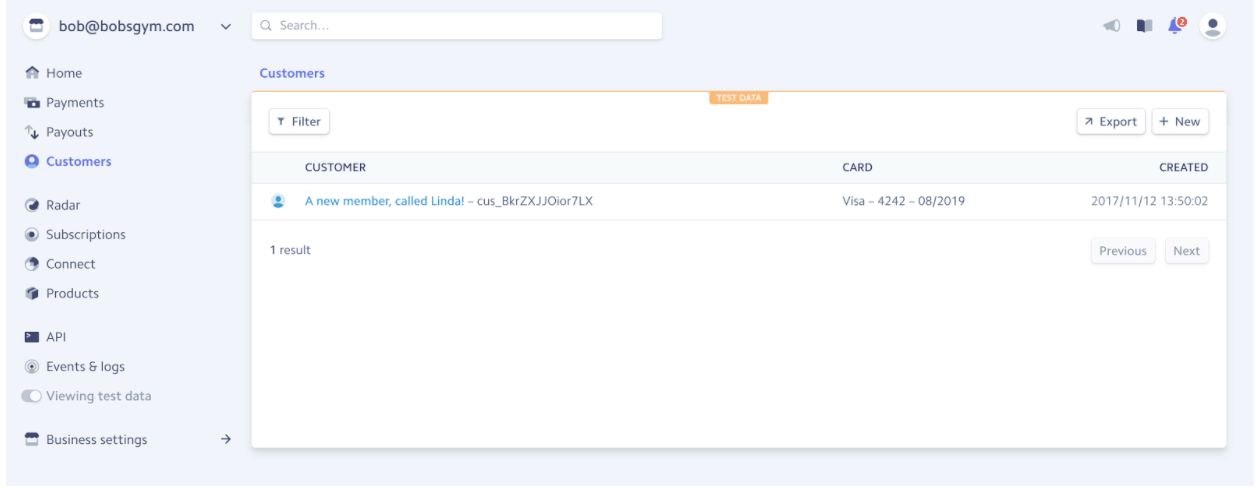Click the Payments card icon
The image size is (1256, 488).
tap(32, 103)
